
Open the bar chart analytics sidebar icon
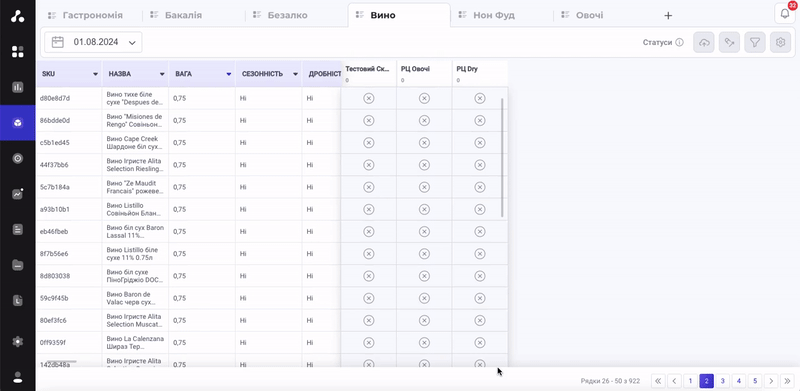(x=17, y=87)
